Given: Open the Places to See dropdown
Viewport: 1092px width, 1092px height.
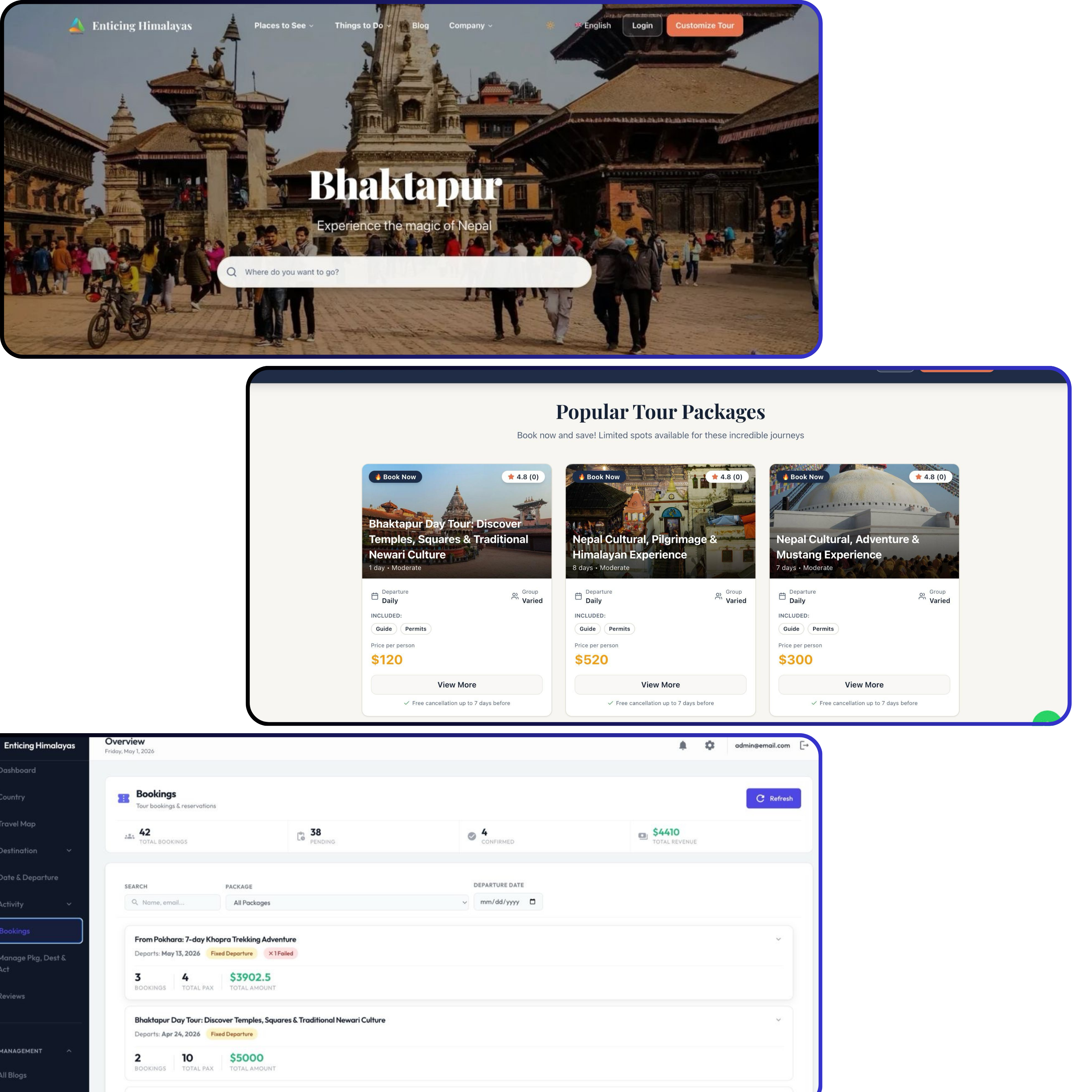Looking at the screenshot, I should coord(284,26).
